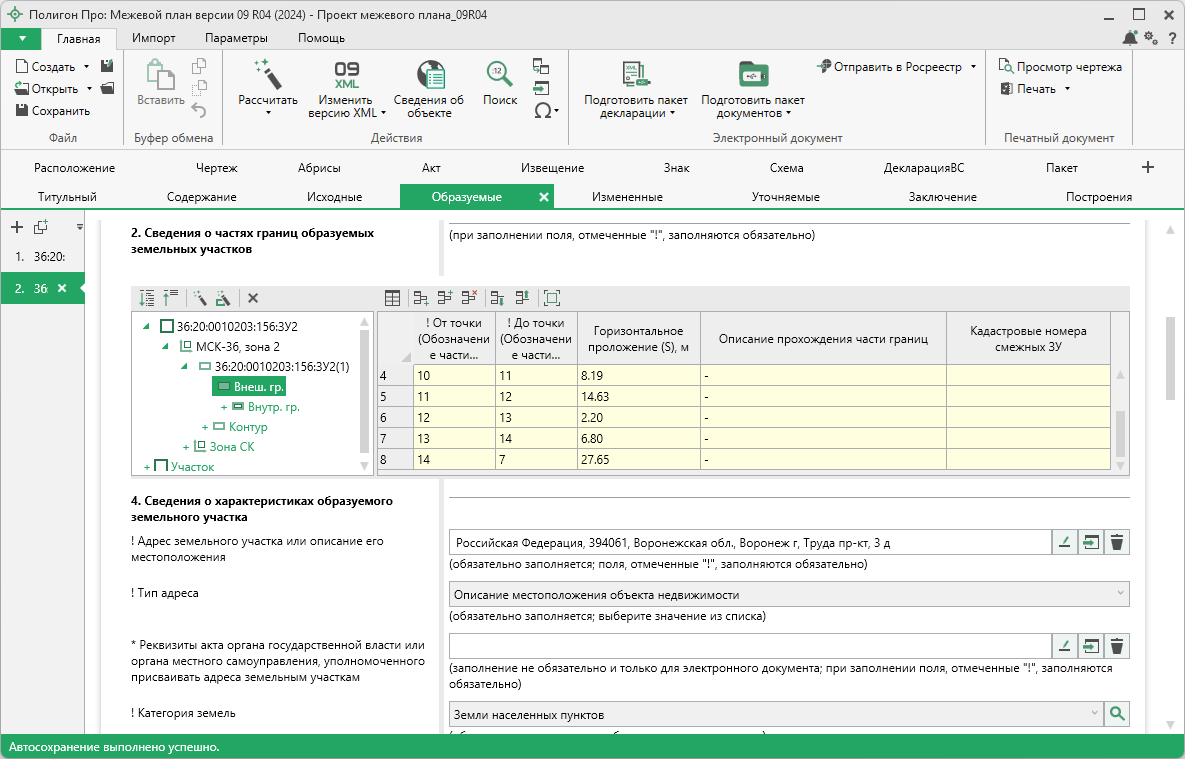Click the Сохранить button
Image resolution: width=1185 pixels, height=759 pixels.
53,111
